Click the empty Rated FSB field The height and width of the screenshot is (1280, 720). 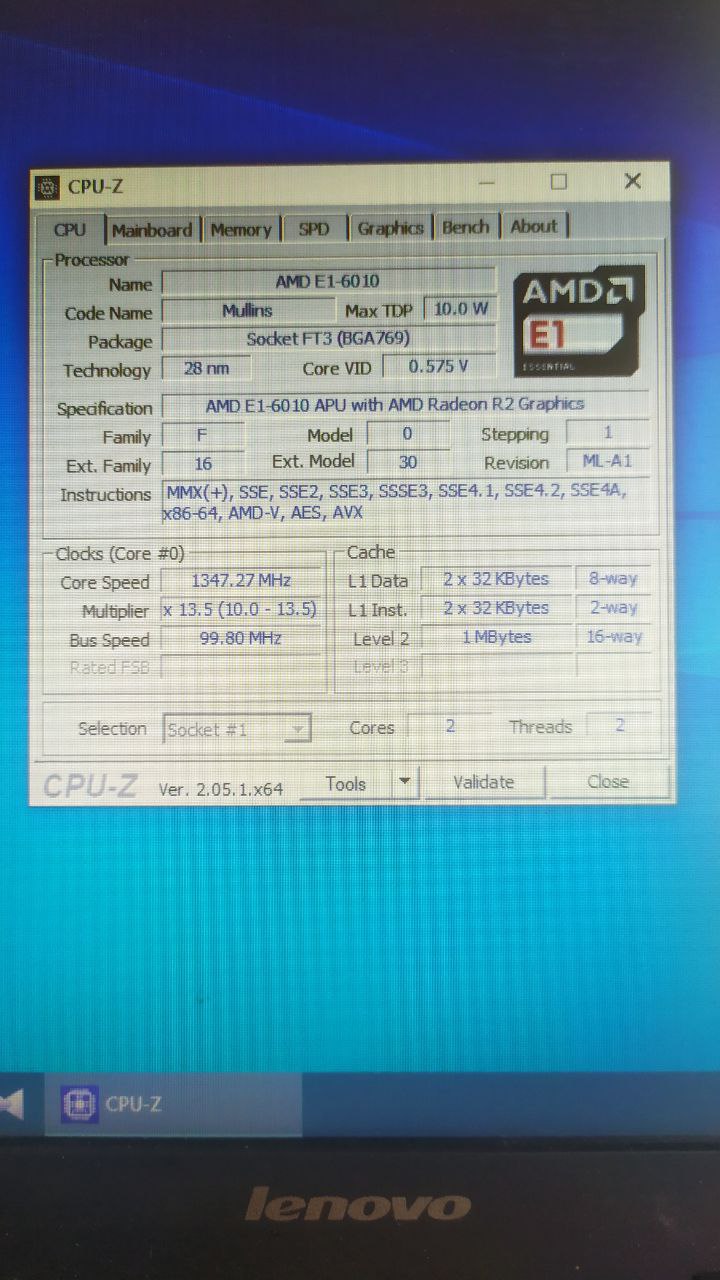241,667
